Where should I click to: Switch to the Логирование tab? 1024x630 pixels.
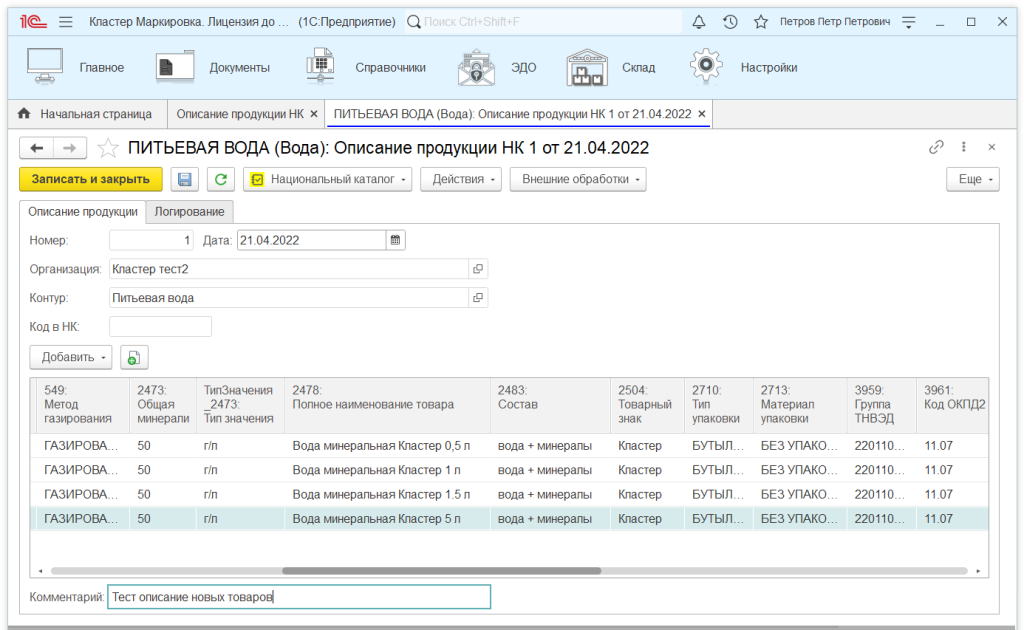[189, 212]
